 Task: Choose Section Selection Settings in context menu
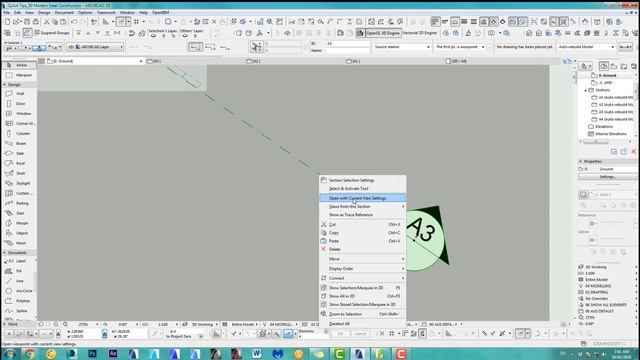[362, 180]
